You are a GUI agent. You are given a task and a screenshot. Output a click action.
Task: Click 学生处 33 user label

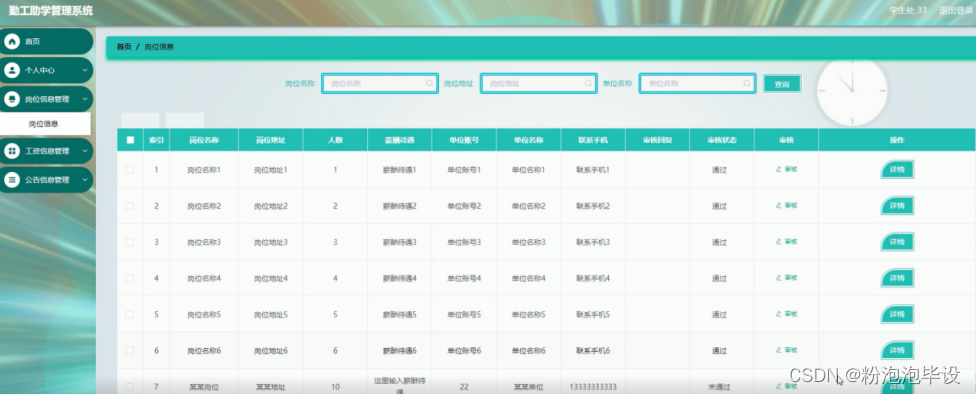pyautogui.click(x=908, y=11)
